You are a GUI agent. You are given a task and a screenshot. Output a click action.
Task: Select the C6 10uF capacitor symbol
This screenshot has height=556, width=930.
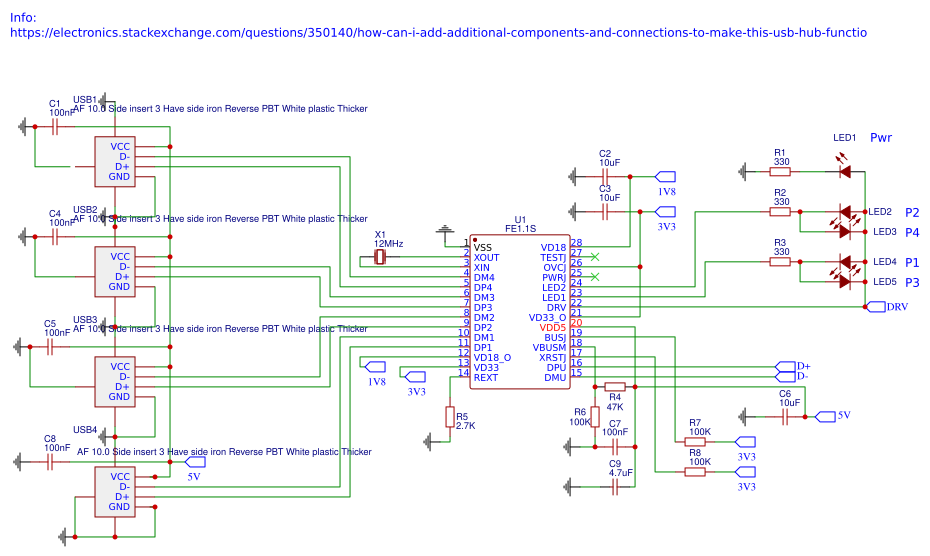(x=785, y=417)
